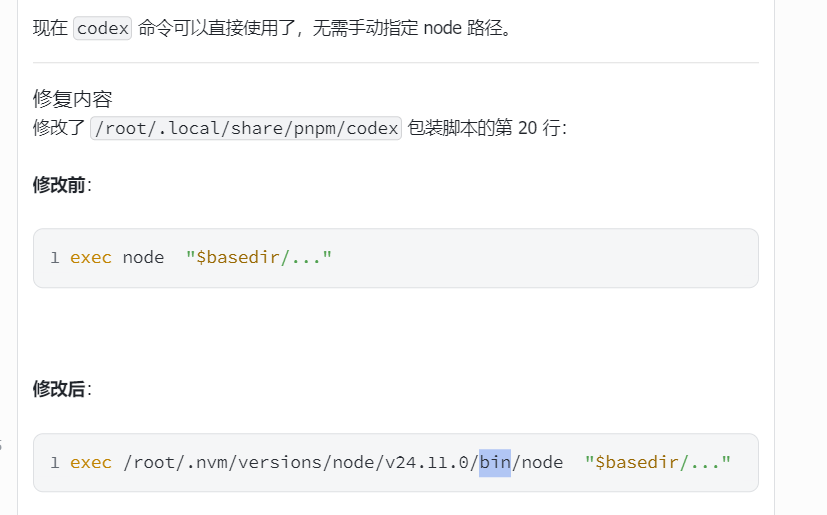Click "node" in the first code block

click(x=143, y=258)
